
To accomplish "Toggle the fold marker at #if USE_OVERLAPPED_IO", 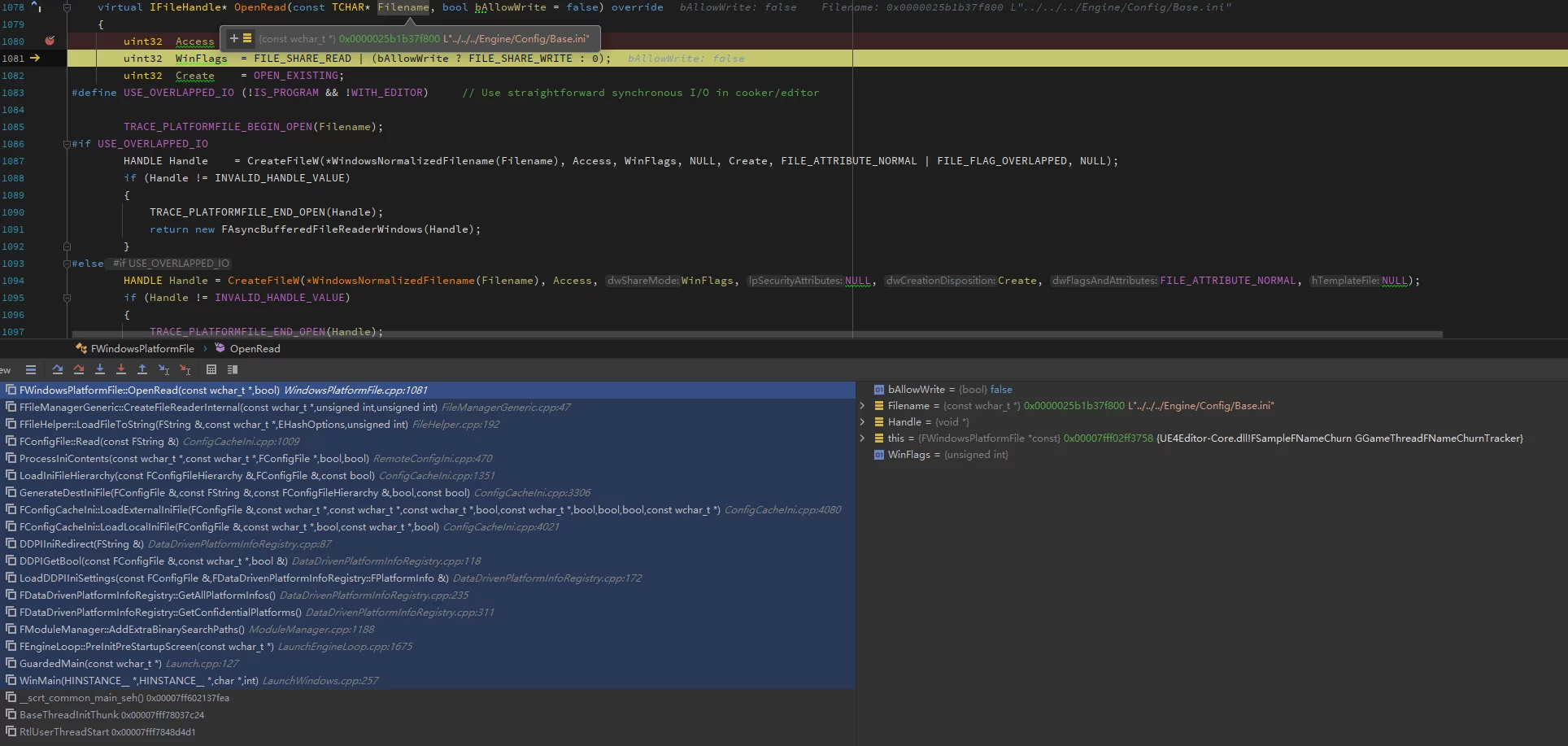I will tap(67, 144).
